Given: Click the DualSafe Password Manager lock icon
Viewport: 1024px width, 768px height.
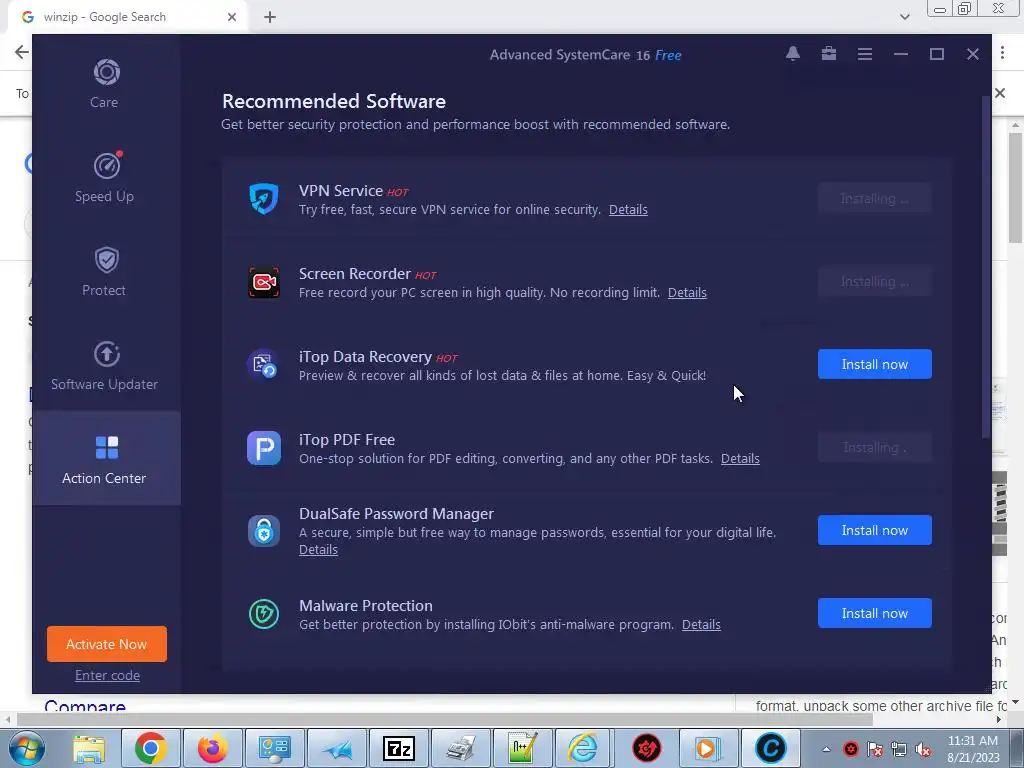Looking at the screenshot, I should coord(264,531).
